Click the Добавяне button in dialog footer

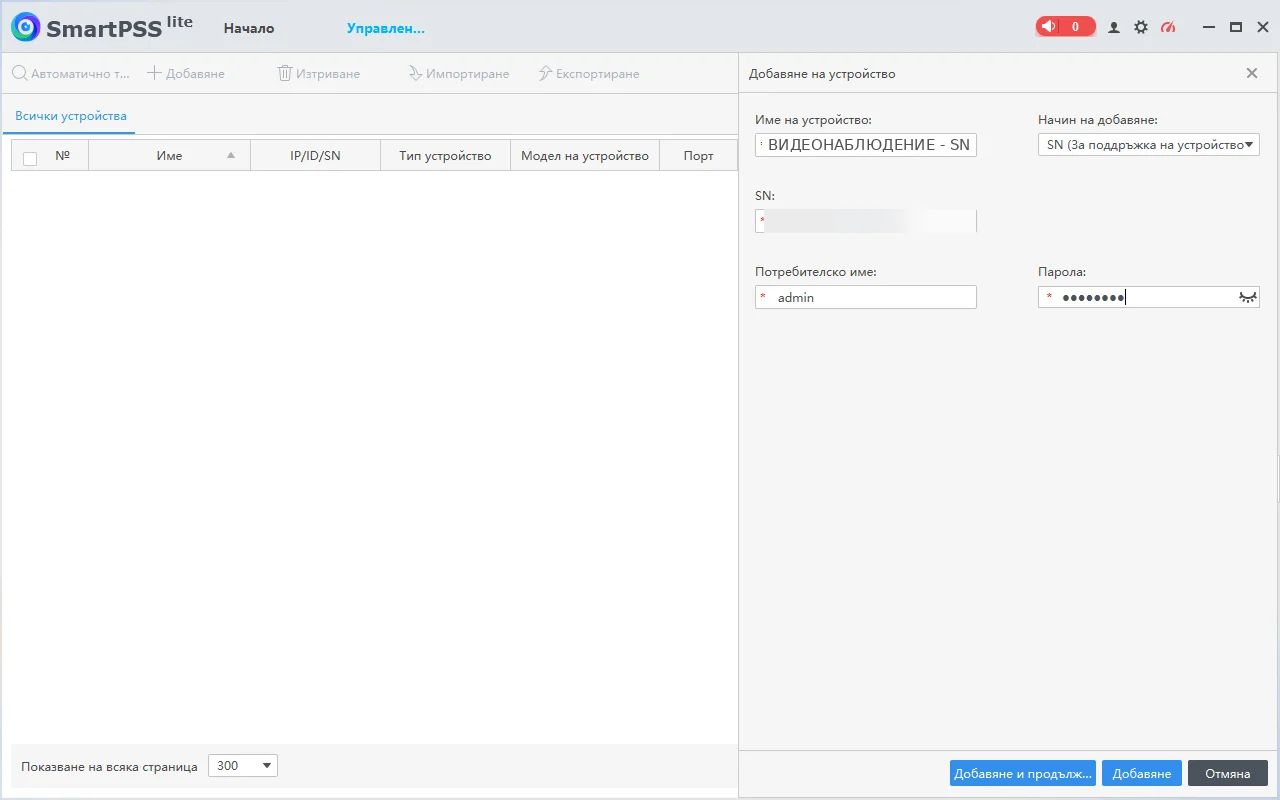coord(1142,773)
